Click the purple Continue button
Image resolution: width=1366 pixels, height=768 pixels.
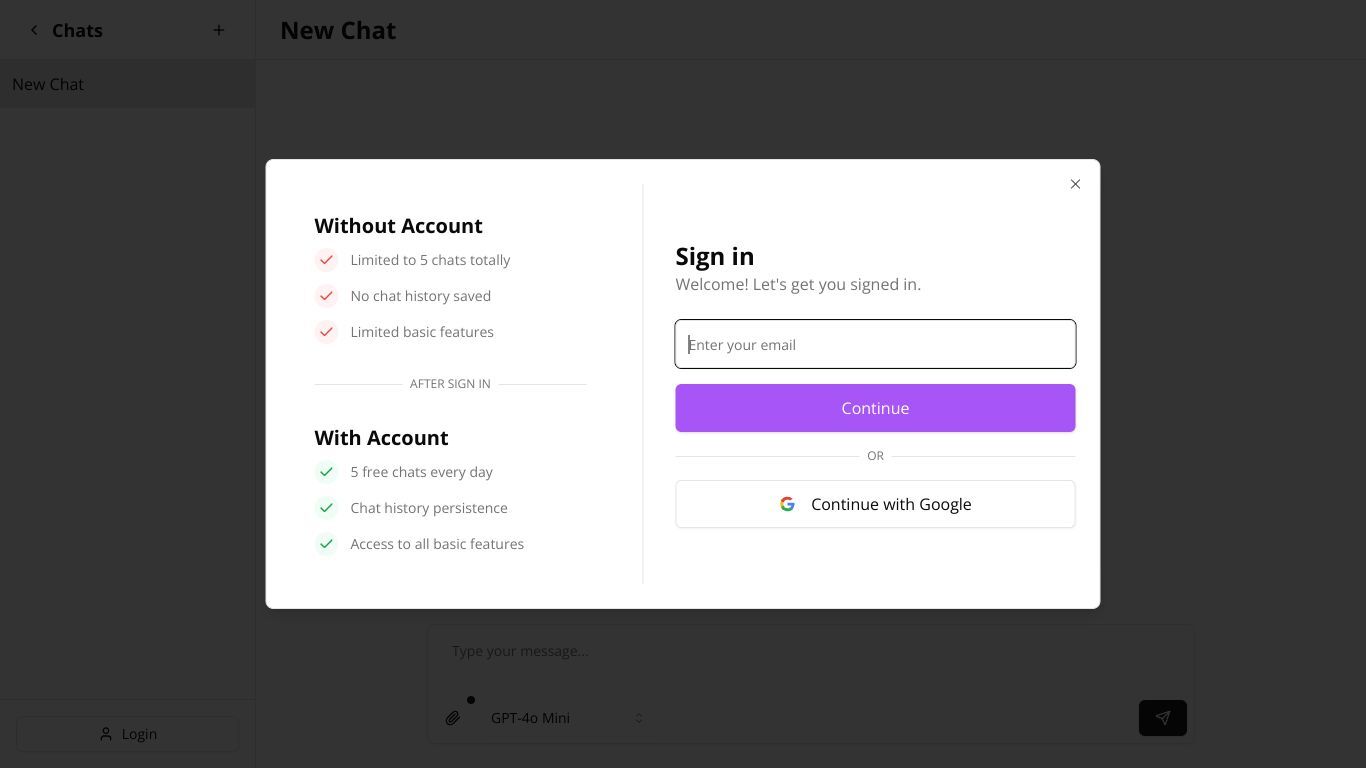(875, 408)
